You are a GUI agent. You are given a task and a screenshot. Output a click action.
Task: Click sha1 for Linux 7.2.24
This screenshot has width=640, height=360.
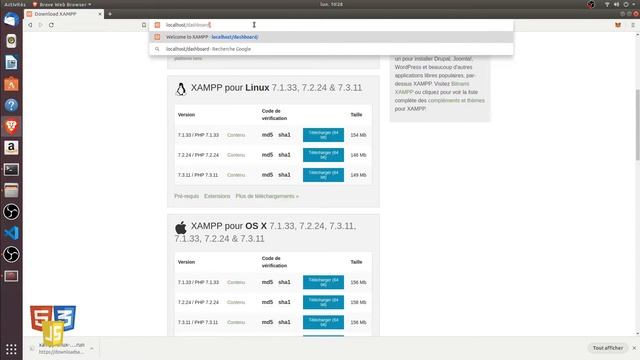(x=284, y=155)
